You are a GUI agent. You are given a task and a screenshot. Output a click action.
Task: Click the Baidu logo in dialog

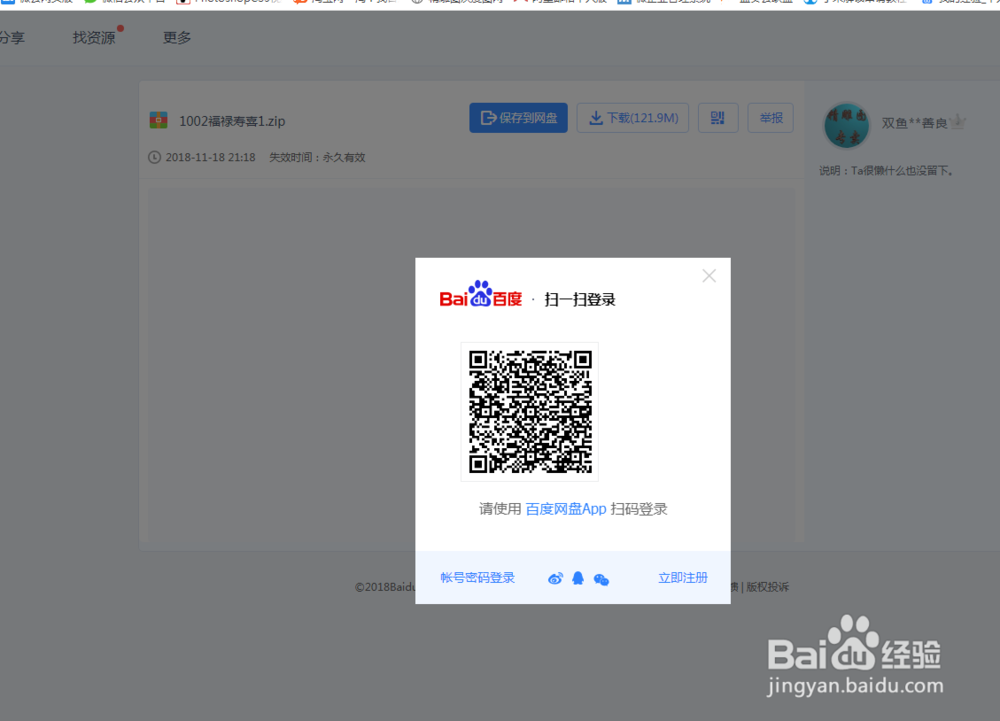coord(481,295)
